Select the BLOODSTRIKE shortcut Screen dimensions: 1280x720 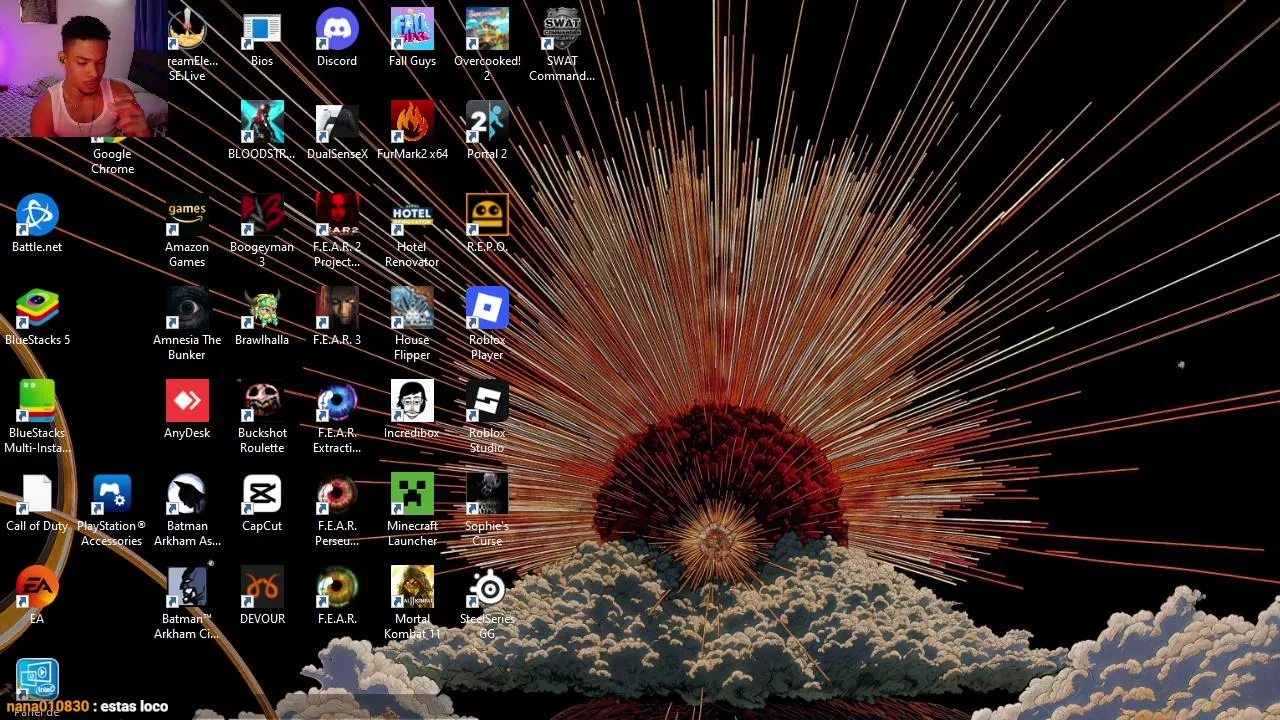[x=262, y=132]
